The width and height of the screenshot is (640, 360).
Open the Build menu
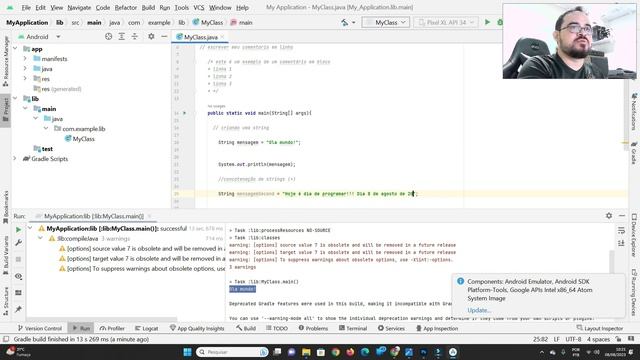[148, 8]
